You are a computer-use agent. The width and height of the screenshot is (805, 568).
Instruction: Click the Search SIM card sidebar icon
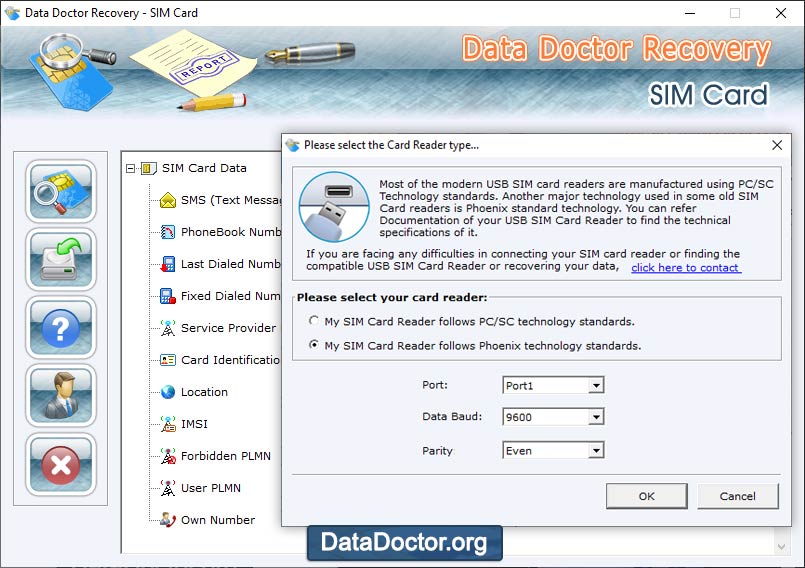coord(61,191)
